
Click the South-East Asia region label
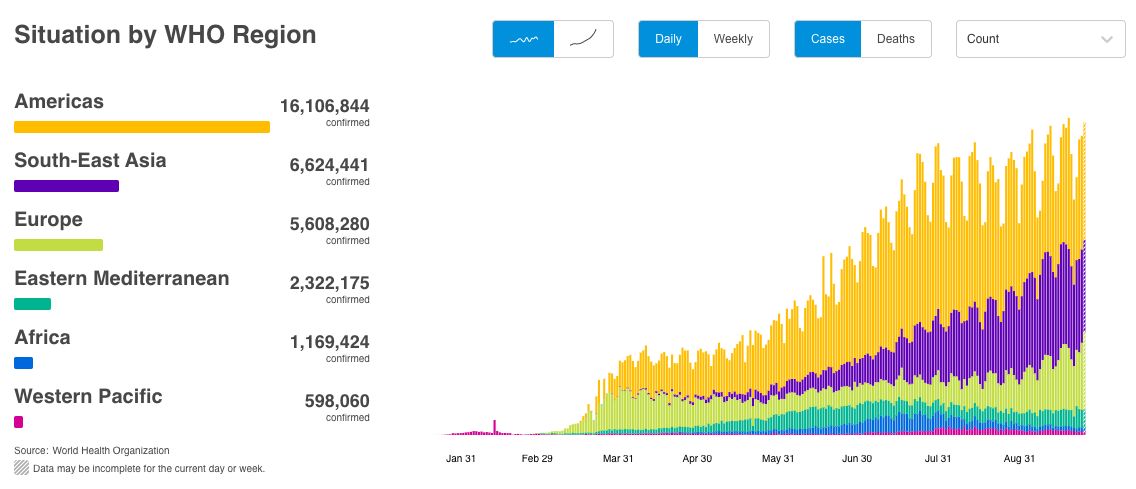pos(91,160)
